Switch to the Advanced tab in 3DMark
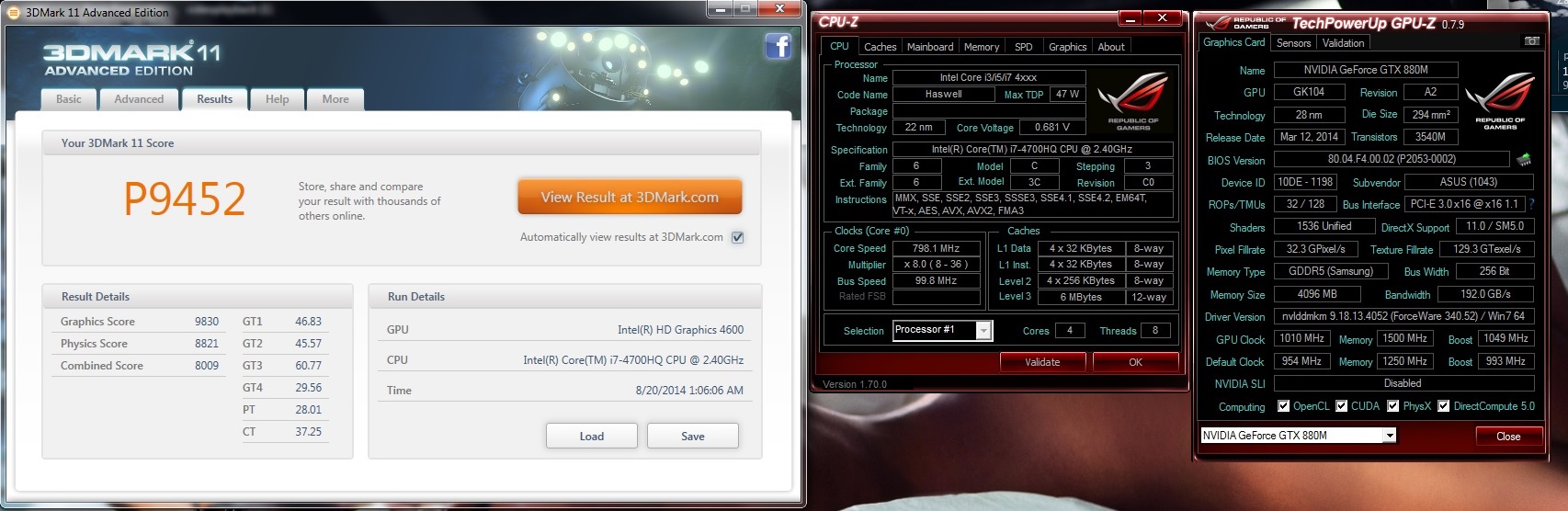Viewport: 1568px width, 511px height. click(x=139, y=99)
